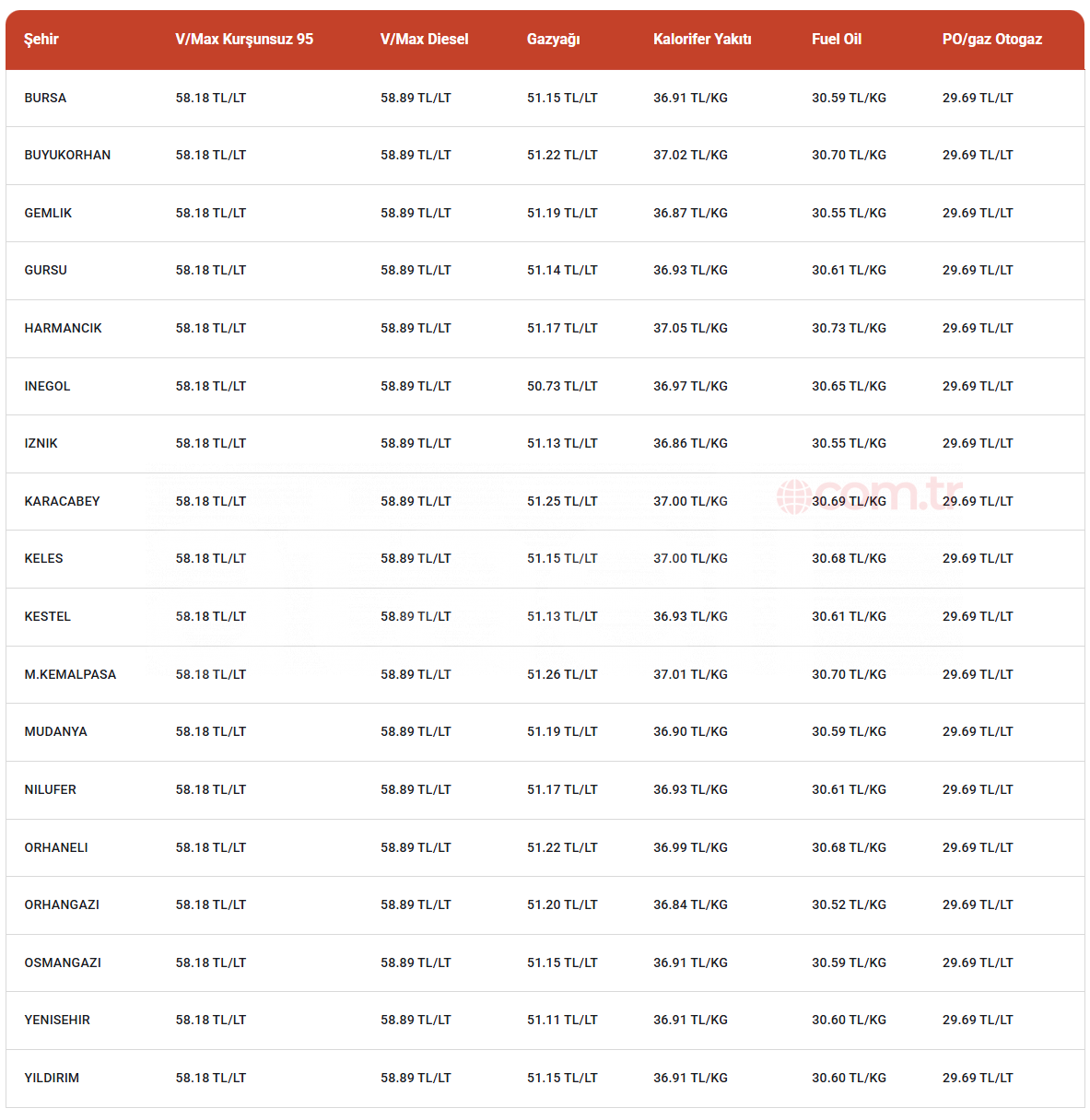Select the BURSA city row name
This screenshot has width=1090, height=1120.
tap(45, 98)
